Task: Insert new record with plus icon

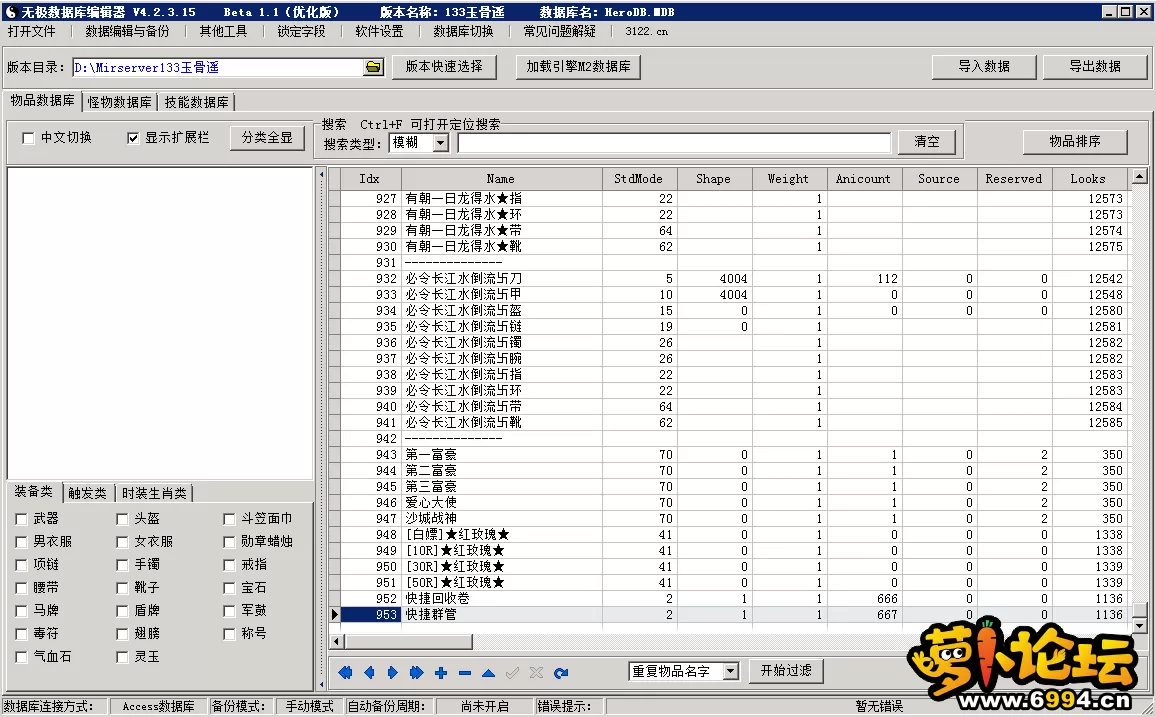Action: [441, 672]
